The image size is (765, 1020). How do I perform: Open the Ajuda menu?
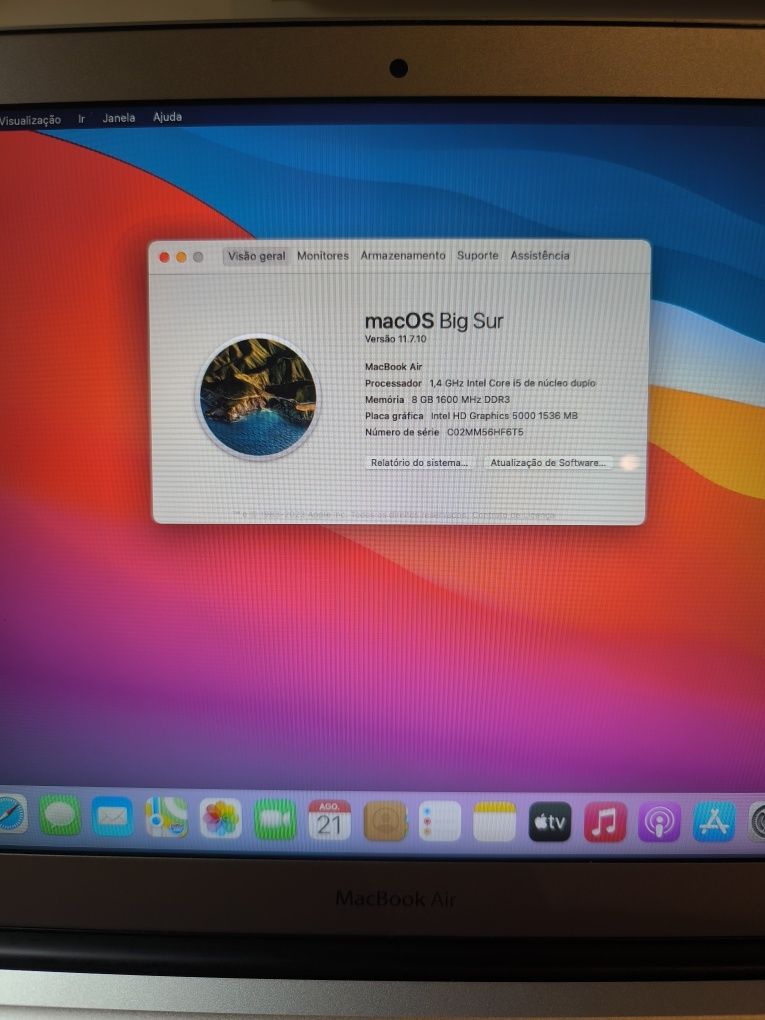(x=167, y=117)
